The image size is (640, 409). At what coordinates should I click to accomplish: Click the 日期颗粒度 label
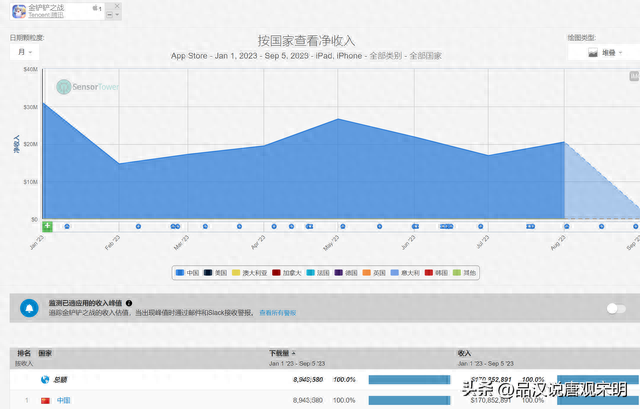pos(27,38)
